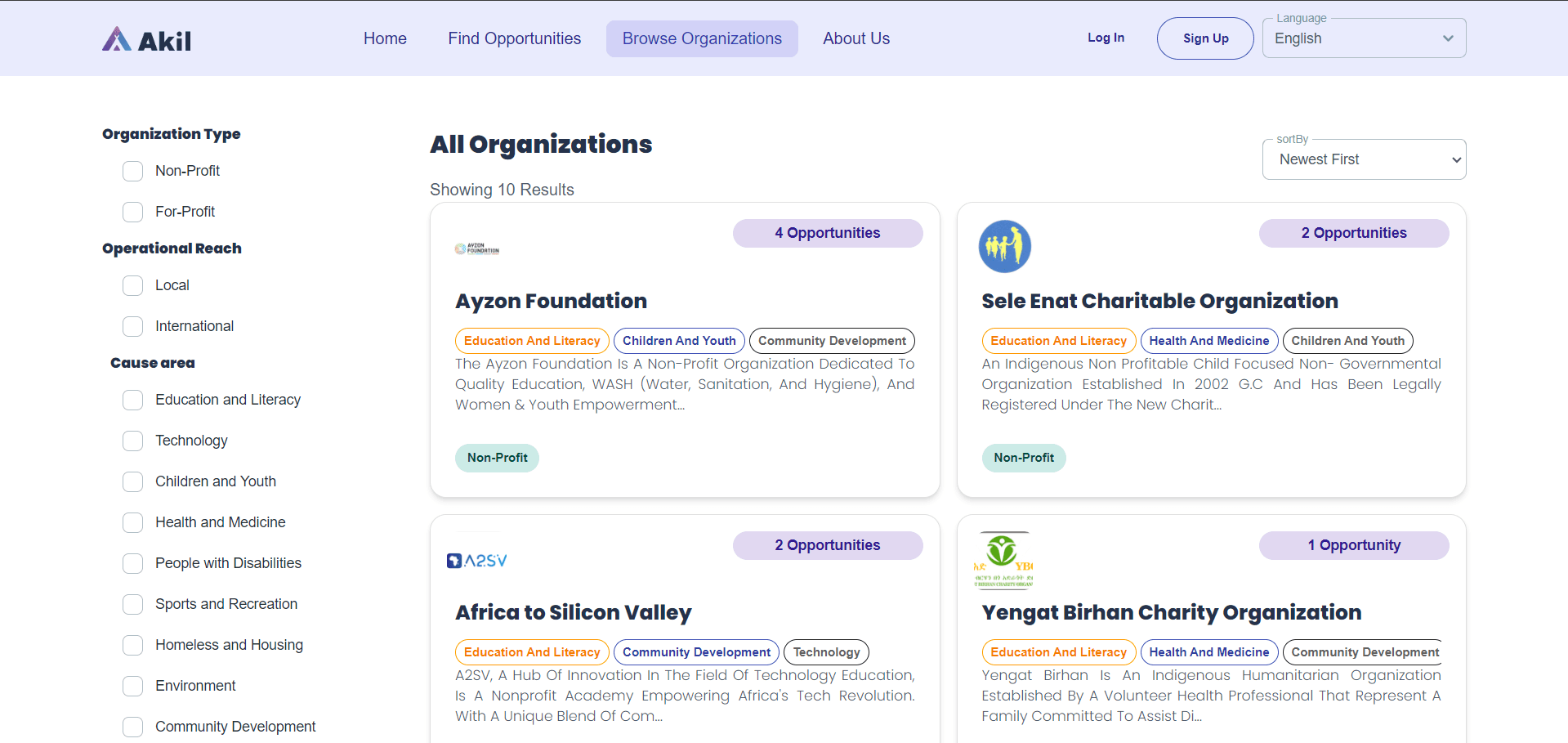
Task: Navigate to the Home tab
Action: pos(385,38)
